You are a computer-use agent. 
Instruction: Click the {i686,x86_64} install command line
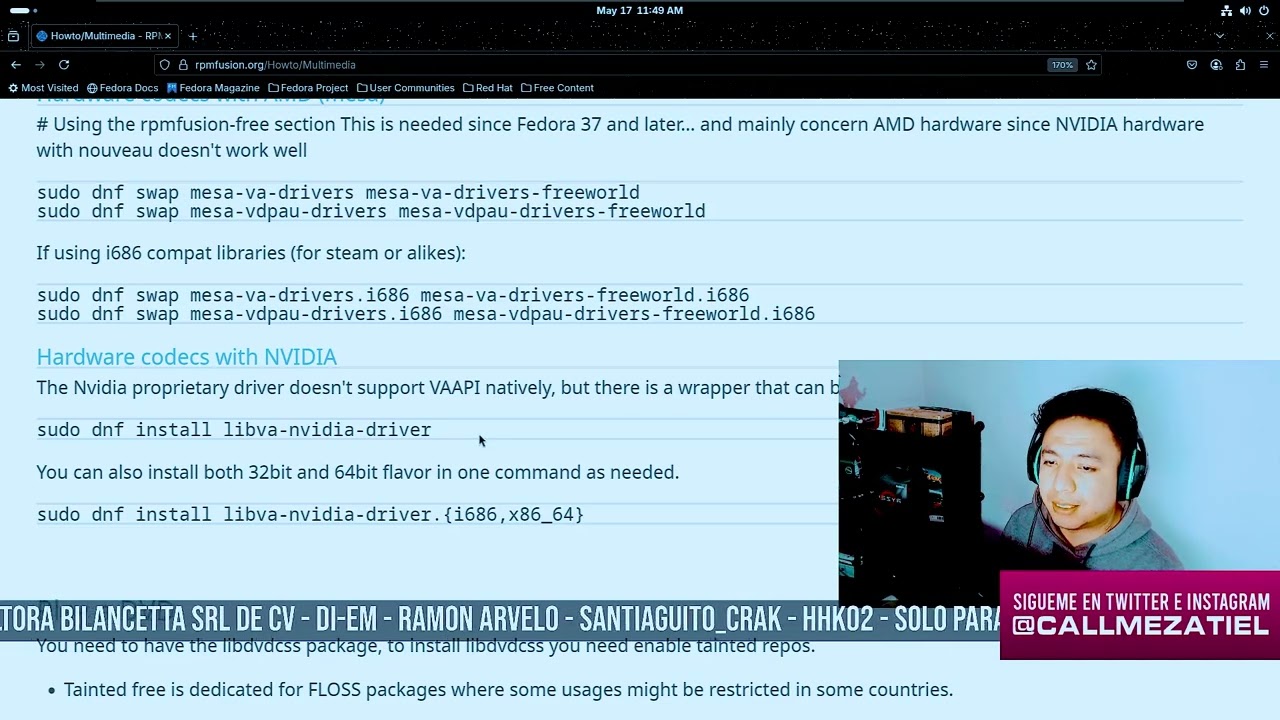click(x=310, y=515)
